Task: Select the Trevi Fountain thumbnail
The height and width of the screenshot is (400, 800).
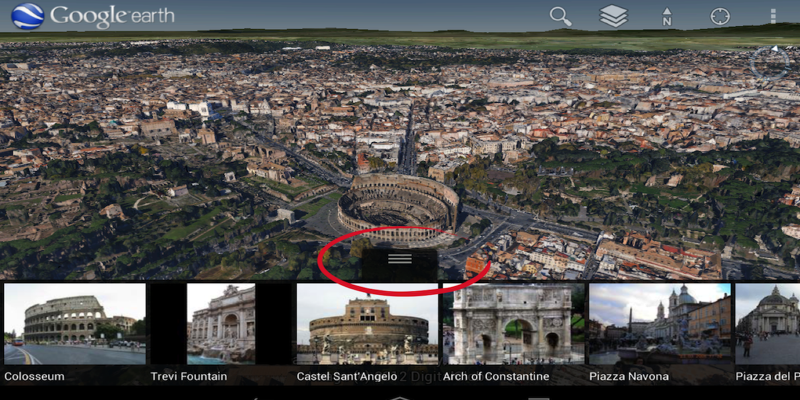Action: click(221, 324)
